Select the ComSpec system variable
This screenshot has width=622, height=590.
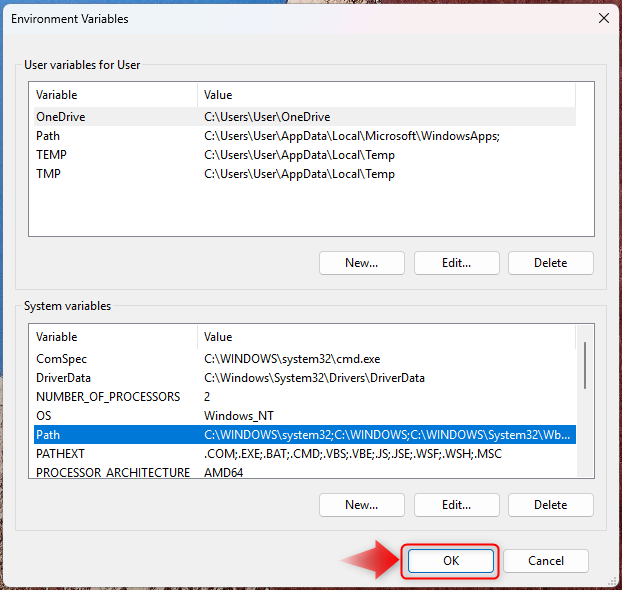(x=62, y=359)
